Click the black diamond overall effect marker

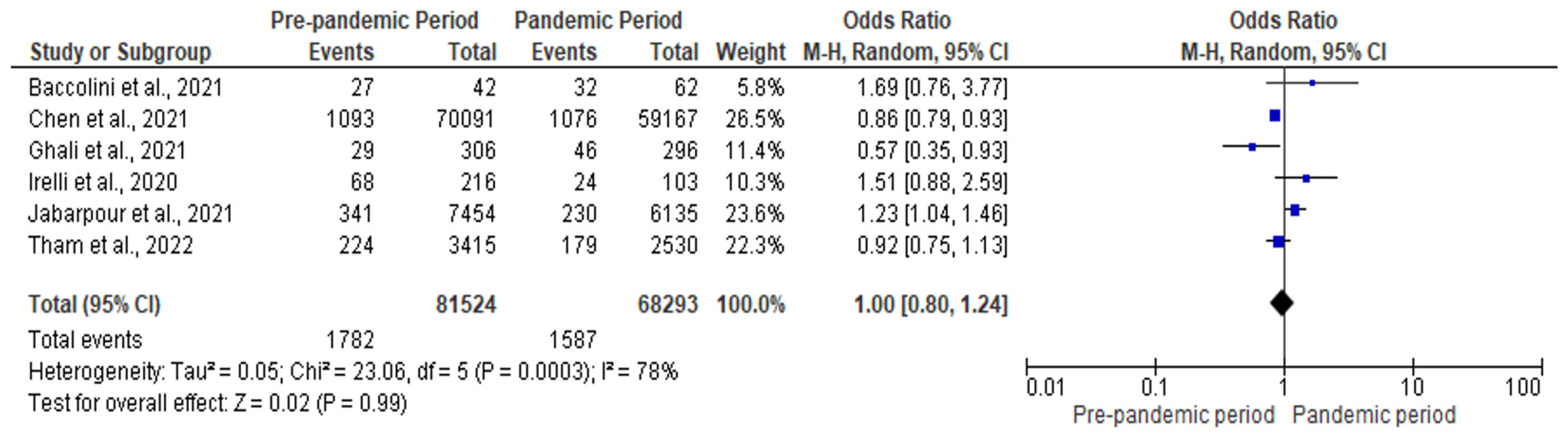click(x=1282, y=303)
